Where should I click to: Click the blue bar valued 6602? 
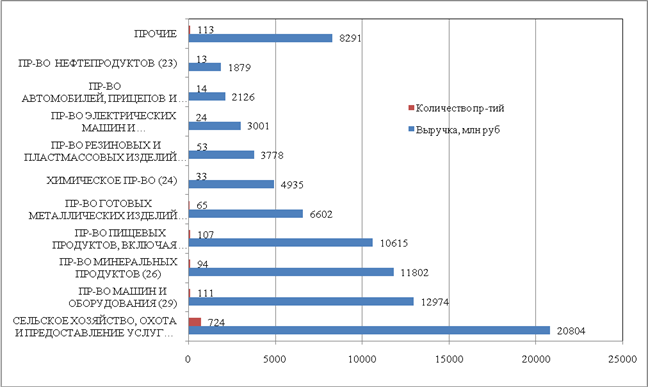[245, 214]
